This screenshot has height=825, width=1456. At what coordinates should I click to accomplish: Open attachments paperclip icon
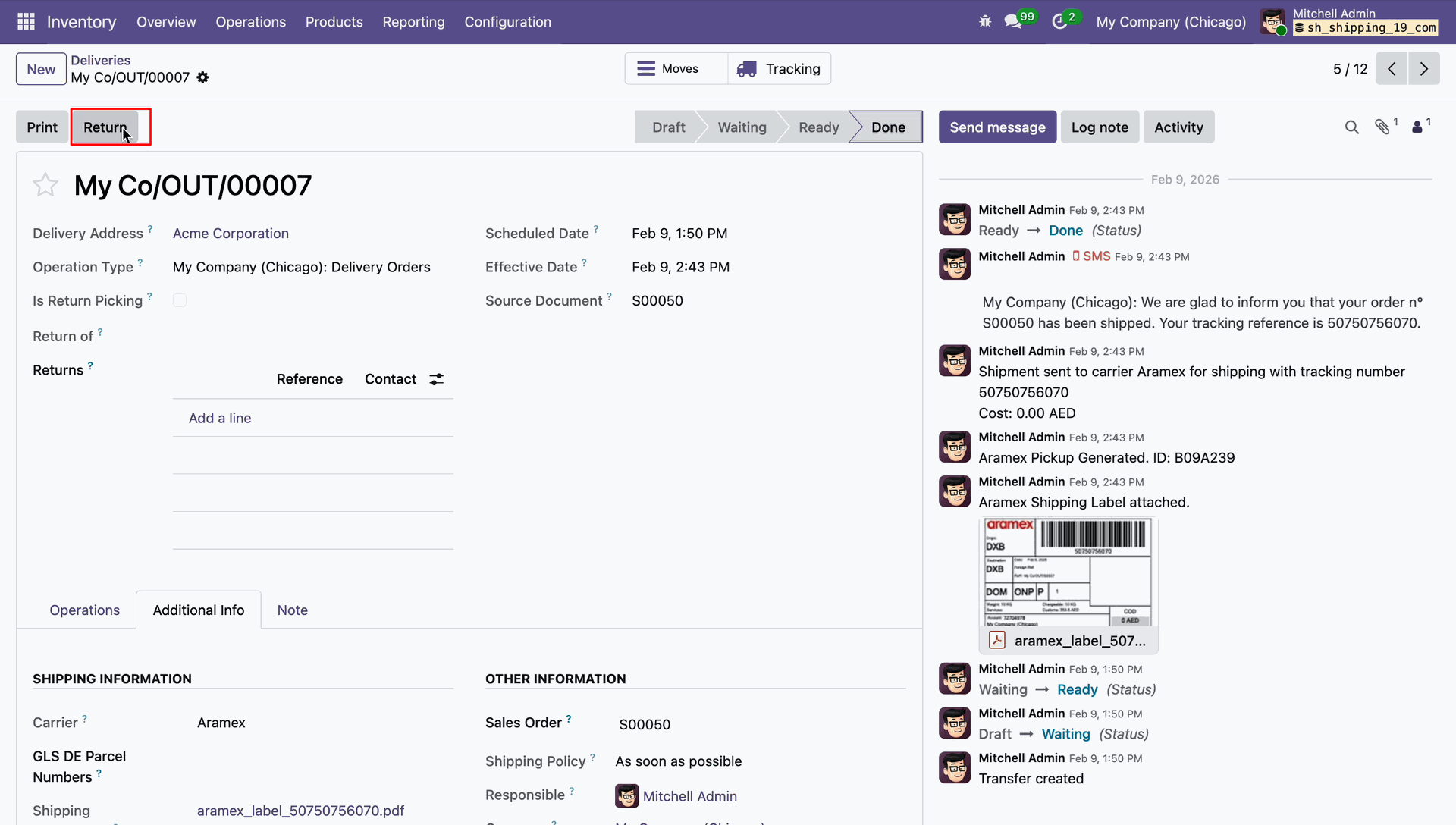(x=1382, y=127)
